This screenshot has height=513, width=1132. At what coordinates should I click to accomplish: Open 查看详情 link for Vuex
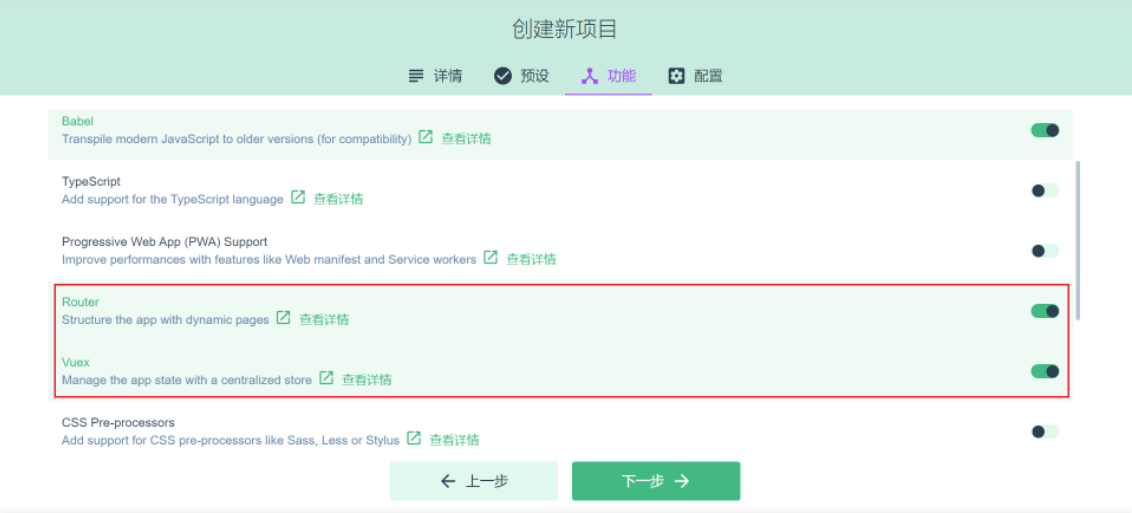[x=367, y=380]
